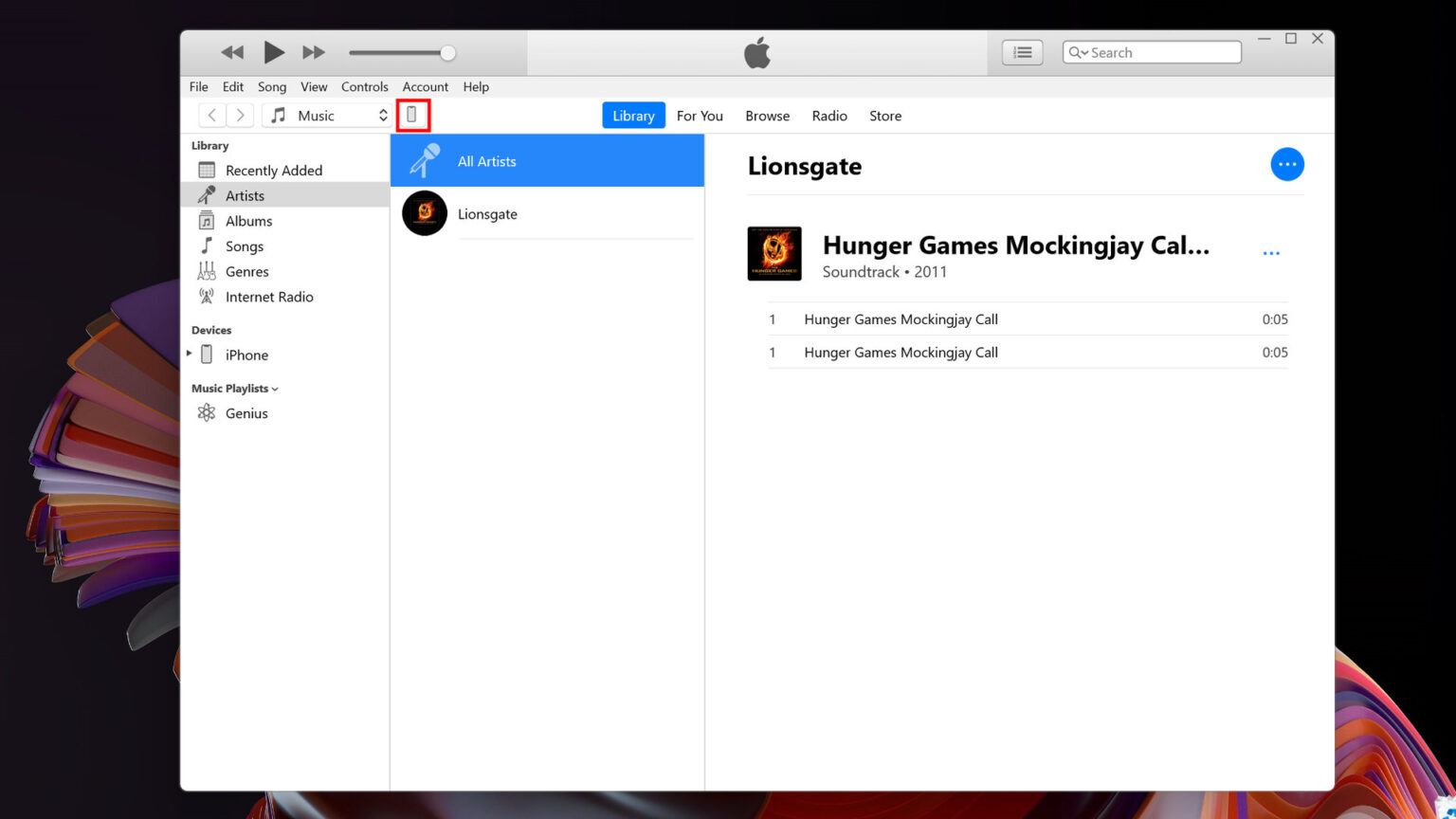Screen dimensions: 1456x819
Task: Select Recently Added in Library
Action: (x=273, y=171)
